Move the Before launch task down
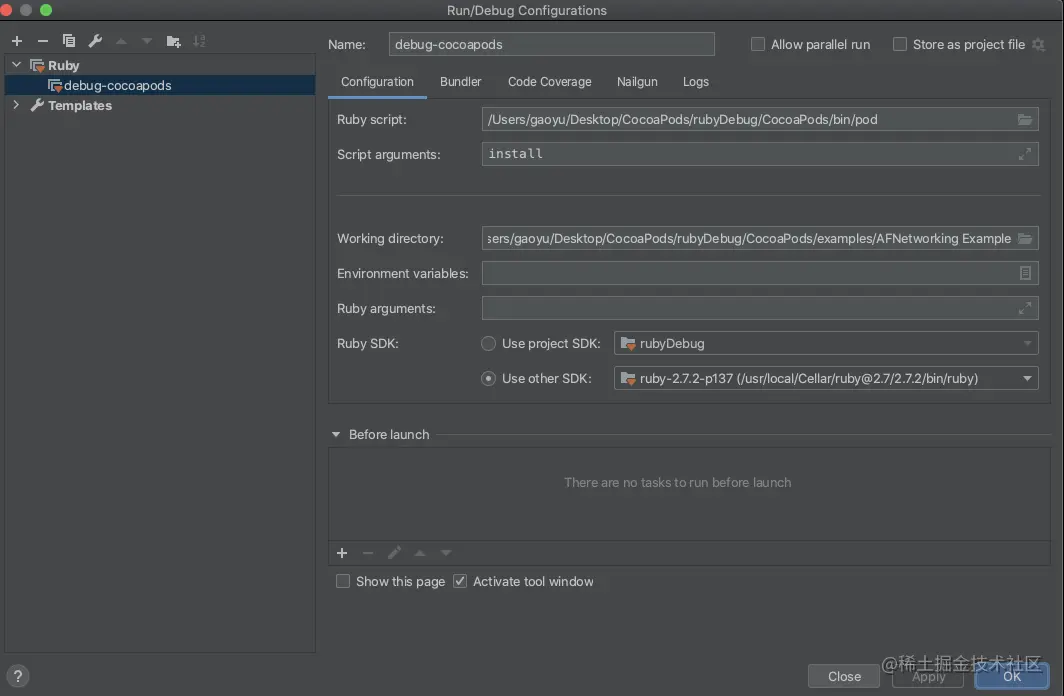Image resolution: width=1064 pixels, height=696 pixels. click(446, 553)
